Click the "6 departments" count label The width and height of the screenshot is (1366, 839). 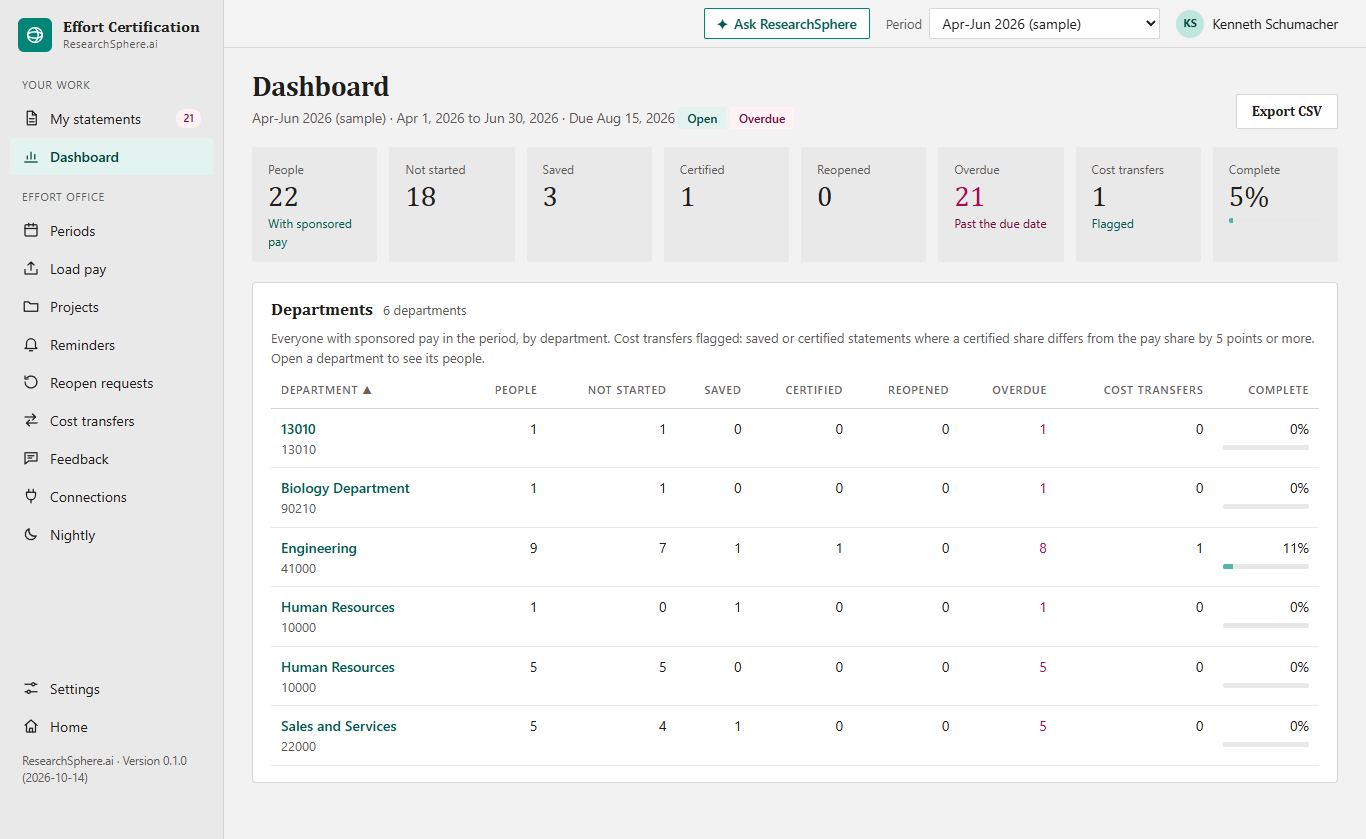[x=425, y=311]
